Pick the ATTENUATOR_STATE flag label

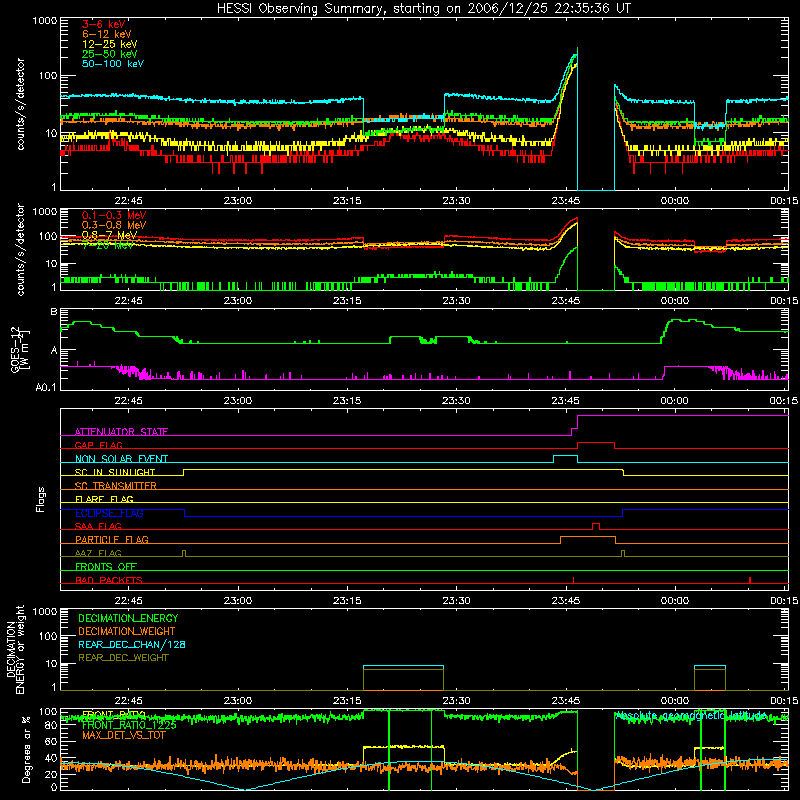point(121,432)
